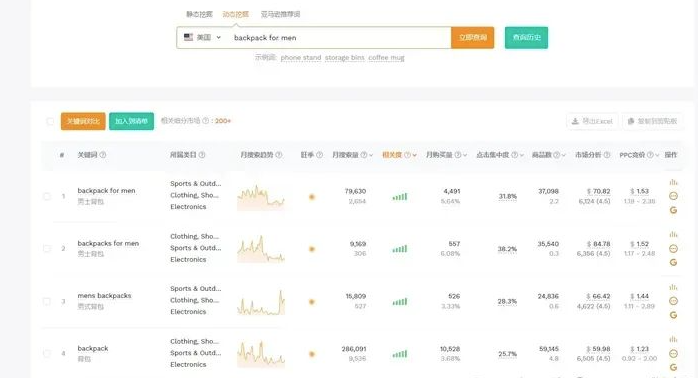Open trend chart thumbnail for 'backpack for men'
The width and height of the screenshot is (698, 378).
pos(261,197)
